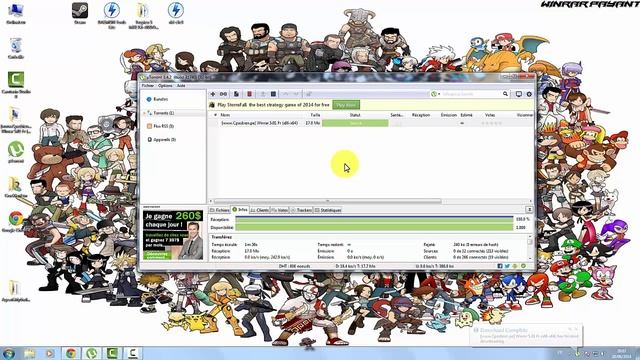Collapse the detail pane with corner arrow

click(x=529, y=209)
